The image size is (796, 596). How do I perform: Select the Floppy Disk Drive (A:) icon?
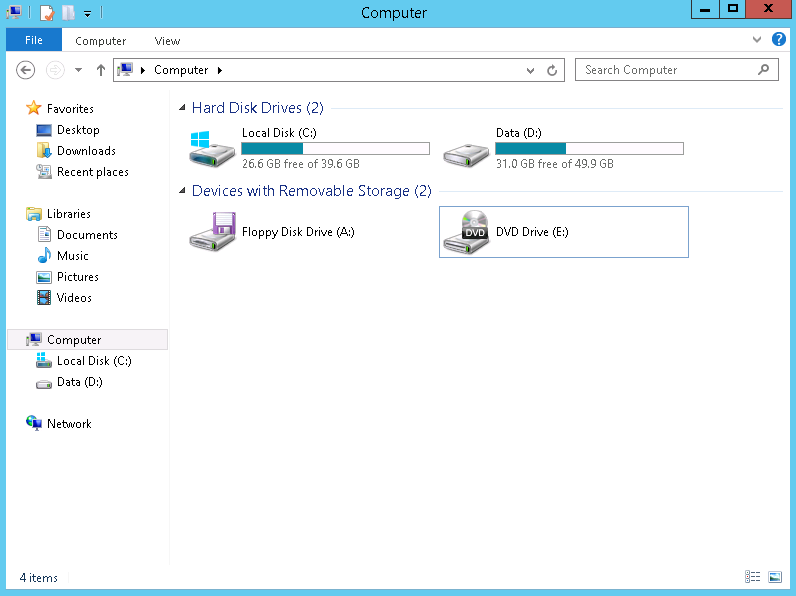[x=212, y=232]
